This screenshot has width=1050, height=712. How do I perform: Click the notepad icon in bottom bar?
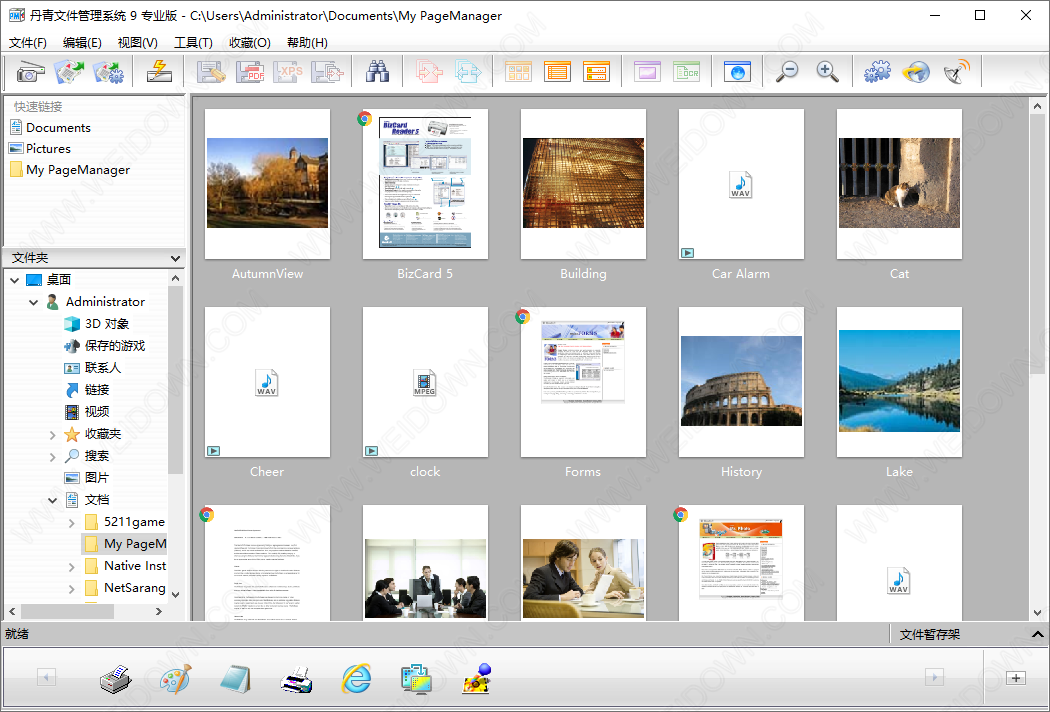[x=234, y=679]
